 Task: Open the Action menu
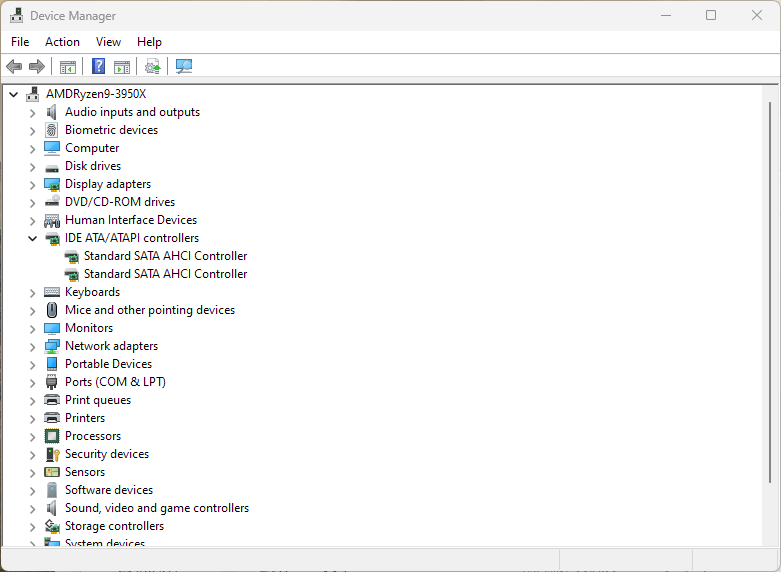(62, 42)
